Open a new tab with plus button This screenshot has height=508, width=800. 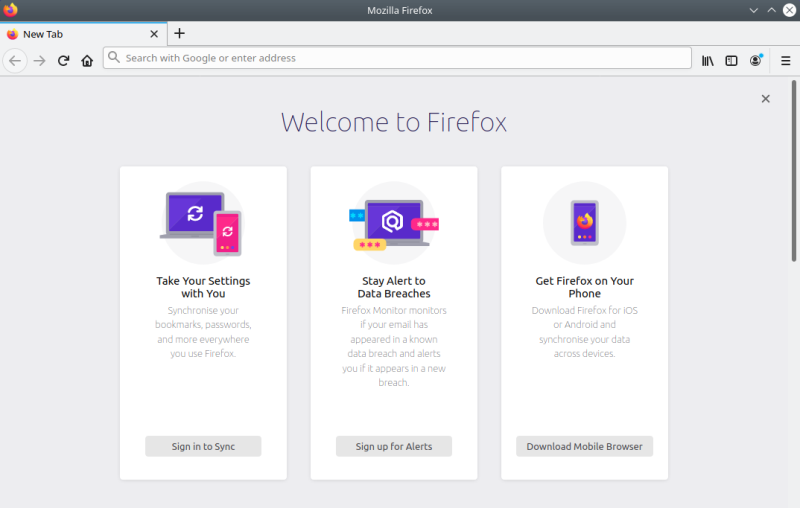coord(179,34)
